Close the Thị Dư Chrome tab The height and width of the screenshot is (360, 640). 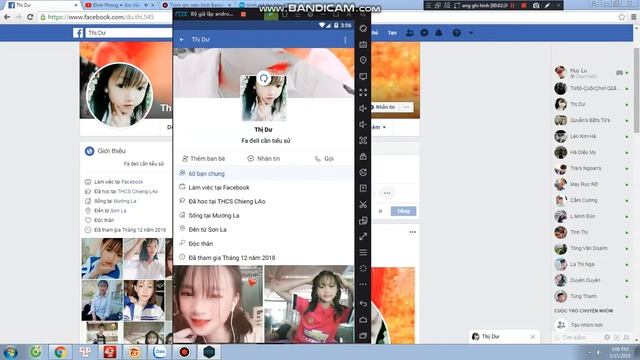(x=76, y=5)
